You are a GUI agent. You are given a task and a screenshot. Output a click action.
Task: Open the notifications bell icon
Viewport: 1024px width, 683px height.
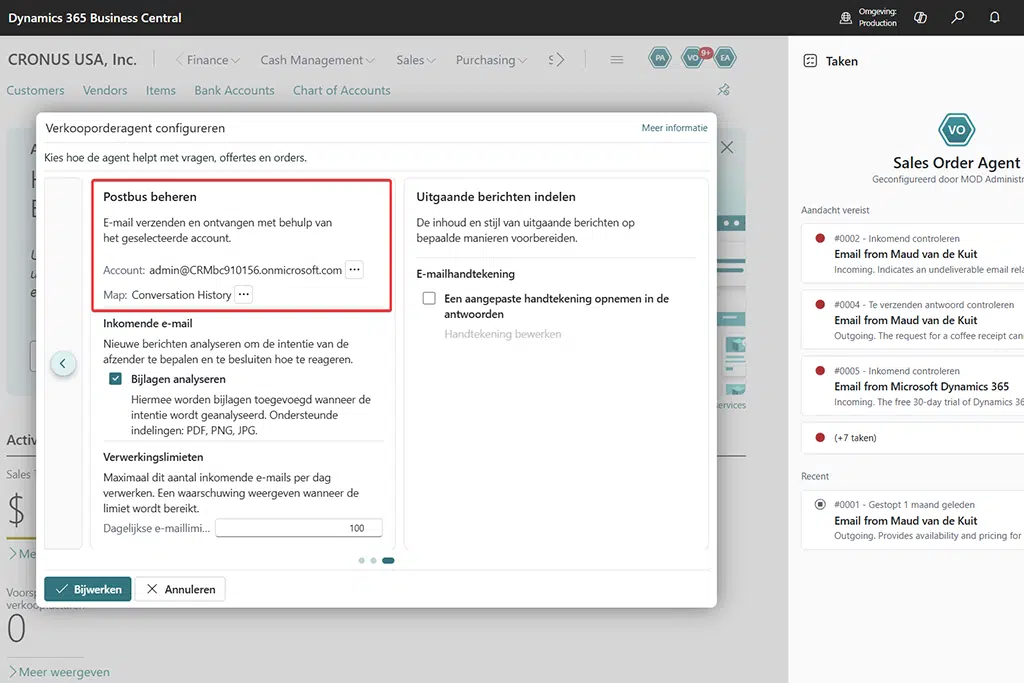(x=994, y=18)
